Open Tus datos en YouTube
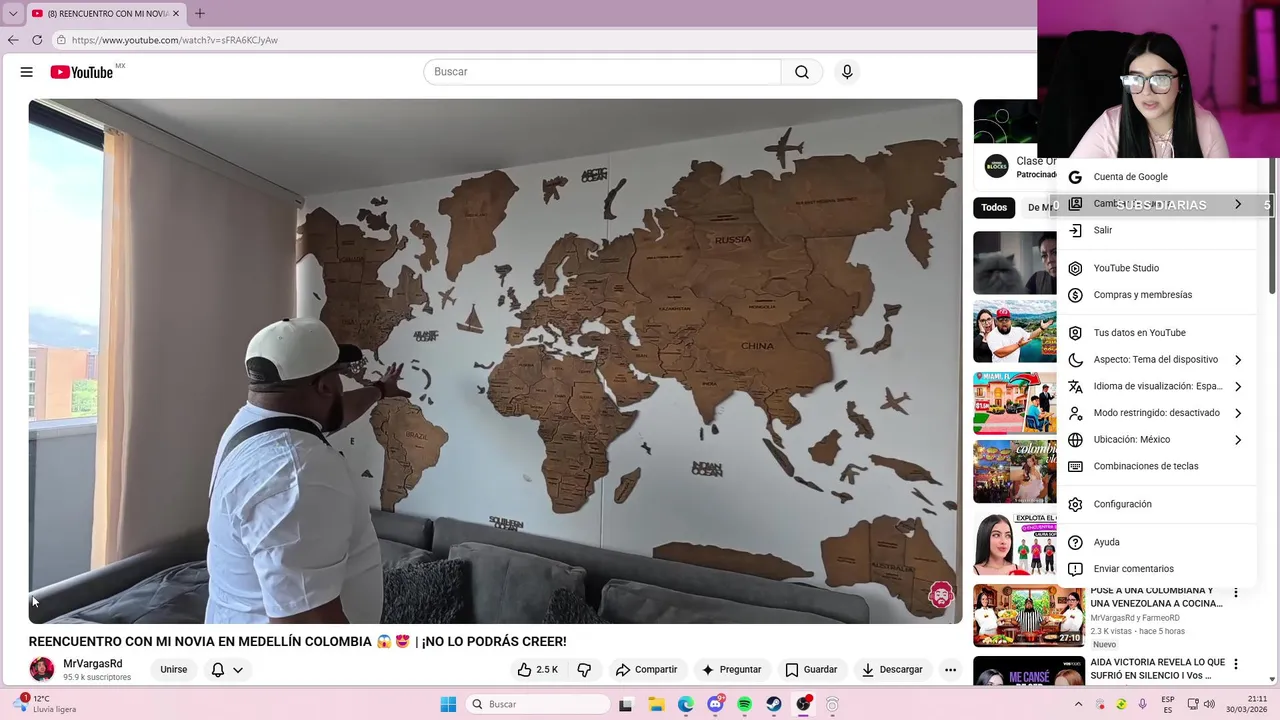Image resolution: width=1280 pixels, height=720 pixels. 1156,333
